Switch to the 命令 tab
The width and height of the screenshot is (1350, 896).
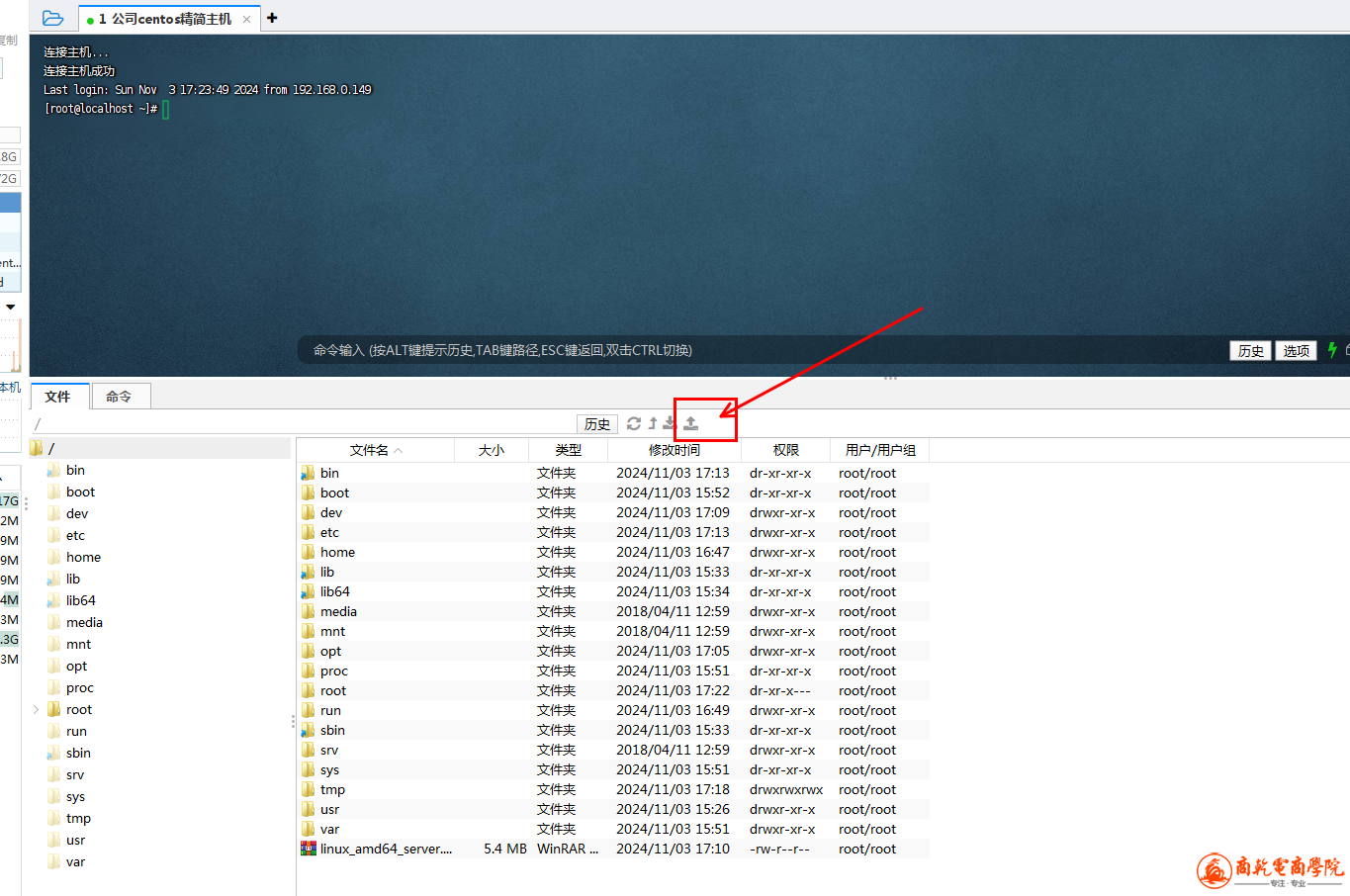[x=120, y=397]
